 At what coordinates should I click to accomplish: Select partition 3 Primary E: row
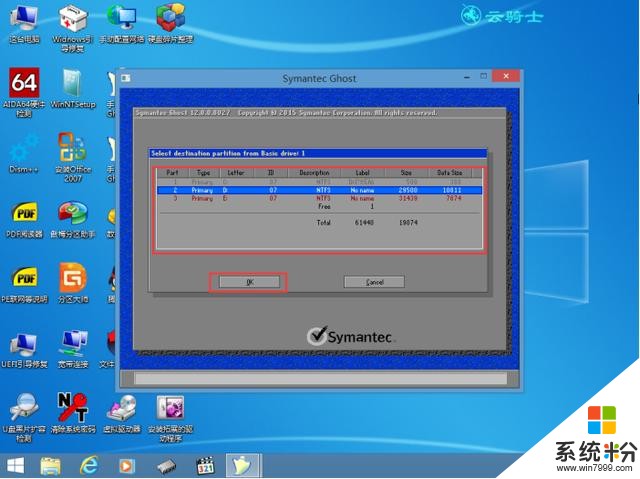tap(320, 198)
